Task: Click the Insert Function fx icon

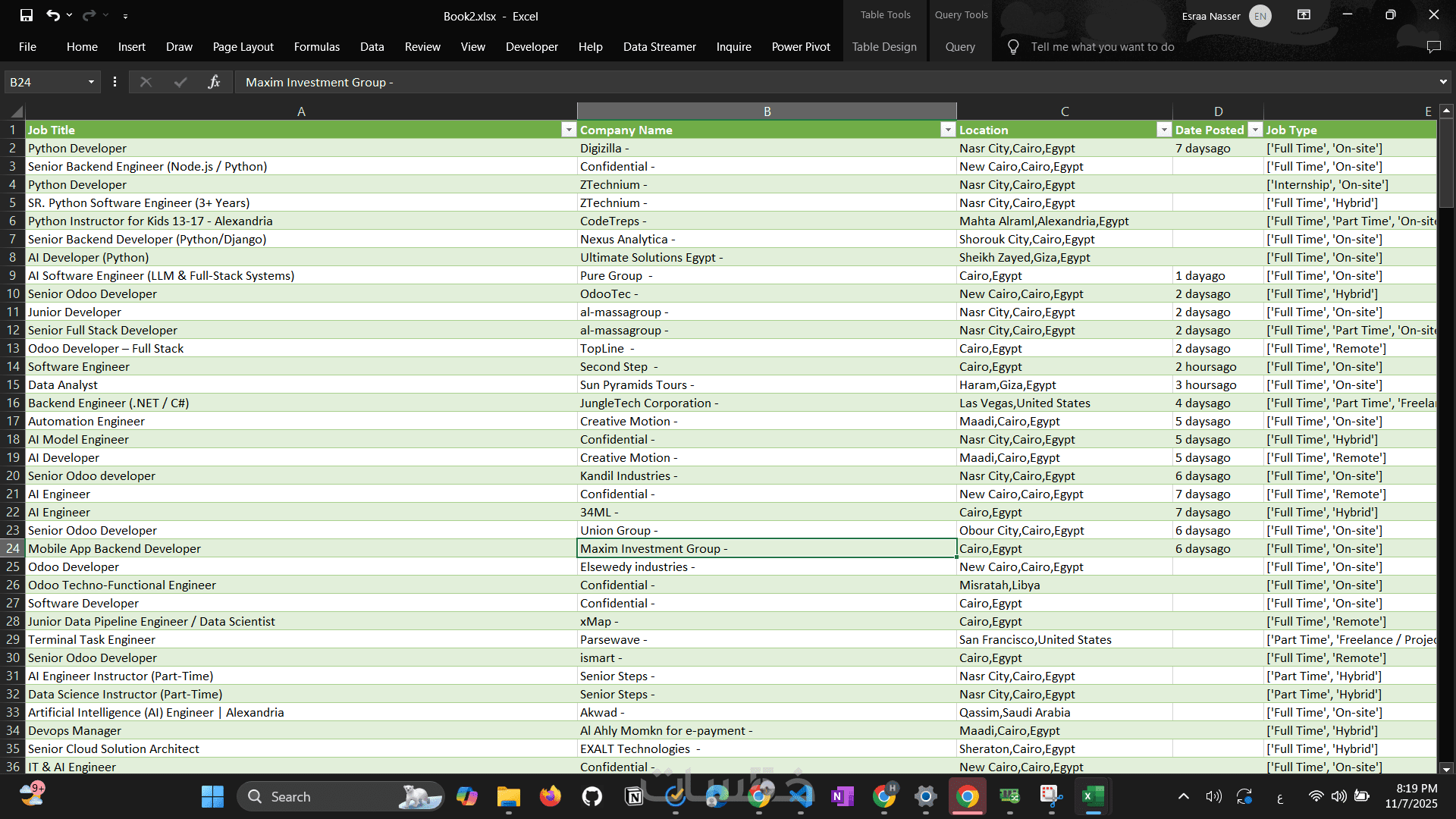Action: [215, 82]
